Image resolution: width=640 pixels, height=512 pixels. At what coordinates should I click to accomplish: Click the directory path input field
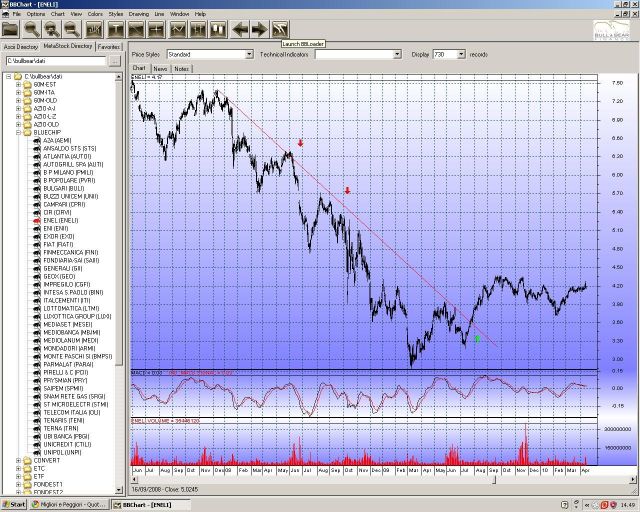coord(56,61)
